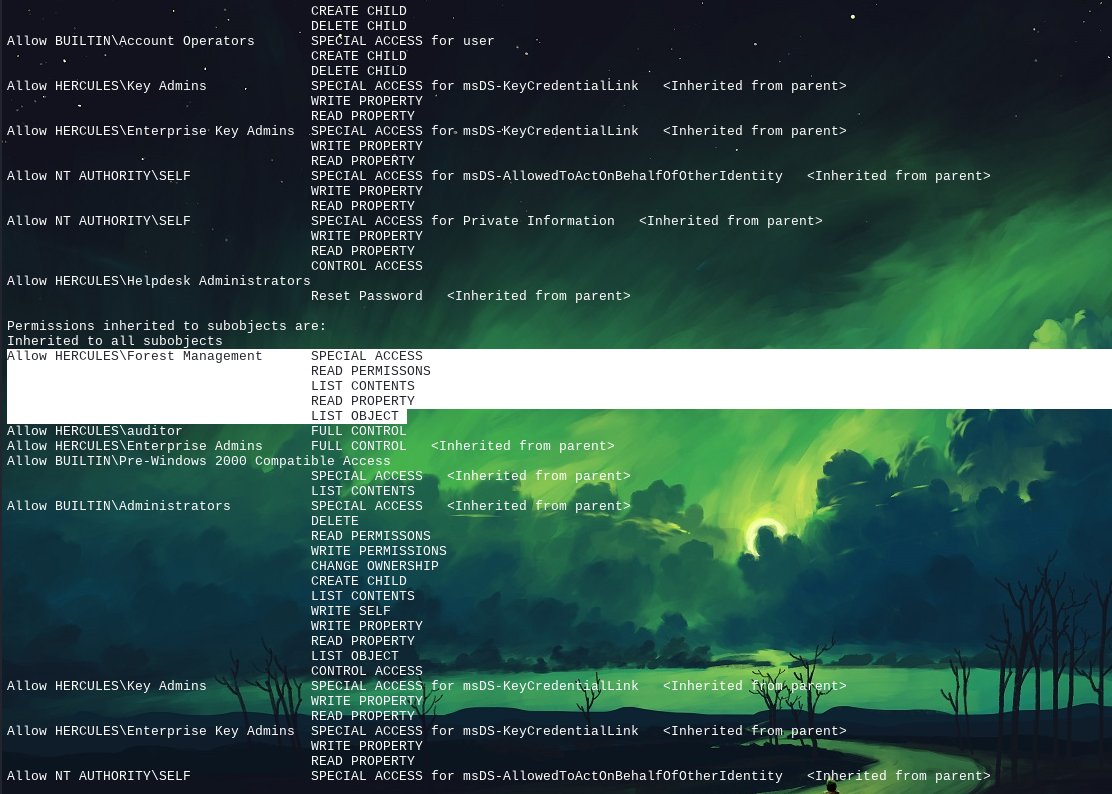Select 'READ PROPERTY' under Forest Management
Screen dimensions: 1112x794
pyautogui.click(x=362, y=401)
